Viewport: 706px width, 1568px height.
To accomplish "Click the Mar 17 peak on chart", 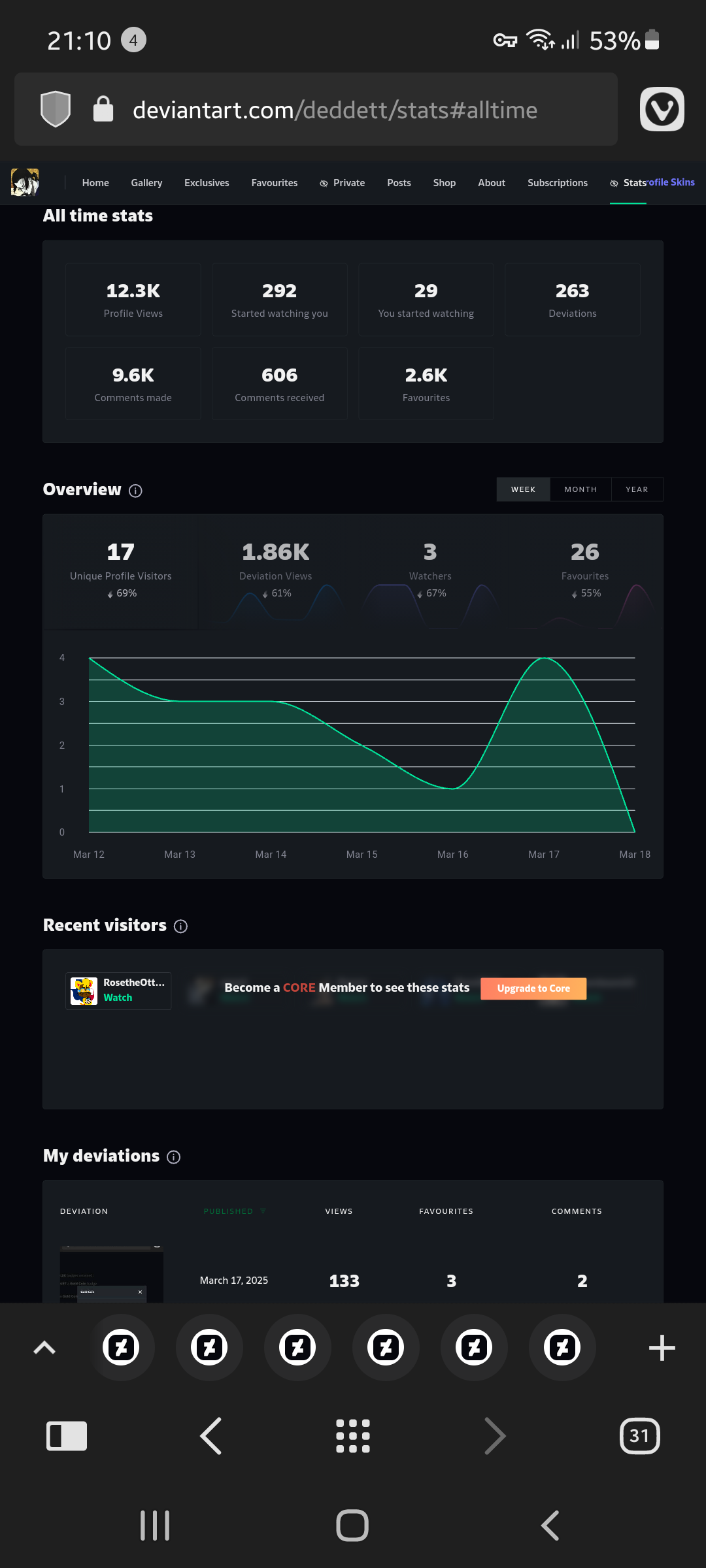I will tap(544, 659).
